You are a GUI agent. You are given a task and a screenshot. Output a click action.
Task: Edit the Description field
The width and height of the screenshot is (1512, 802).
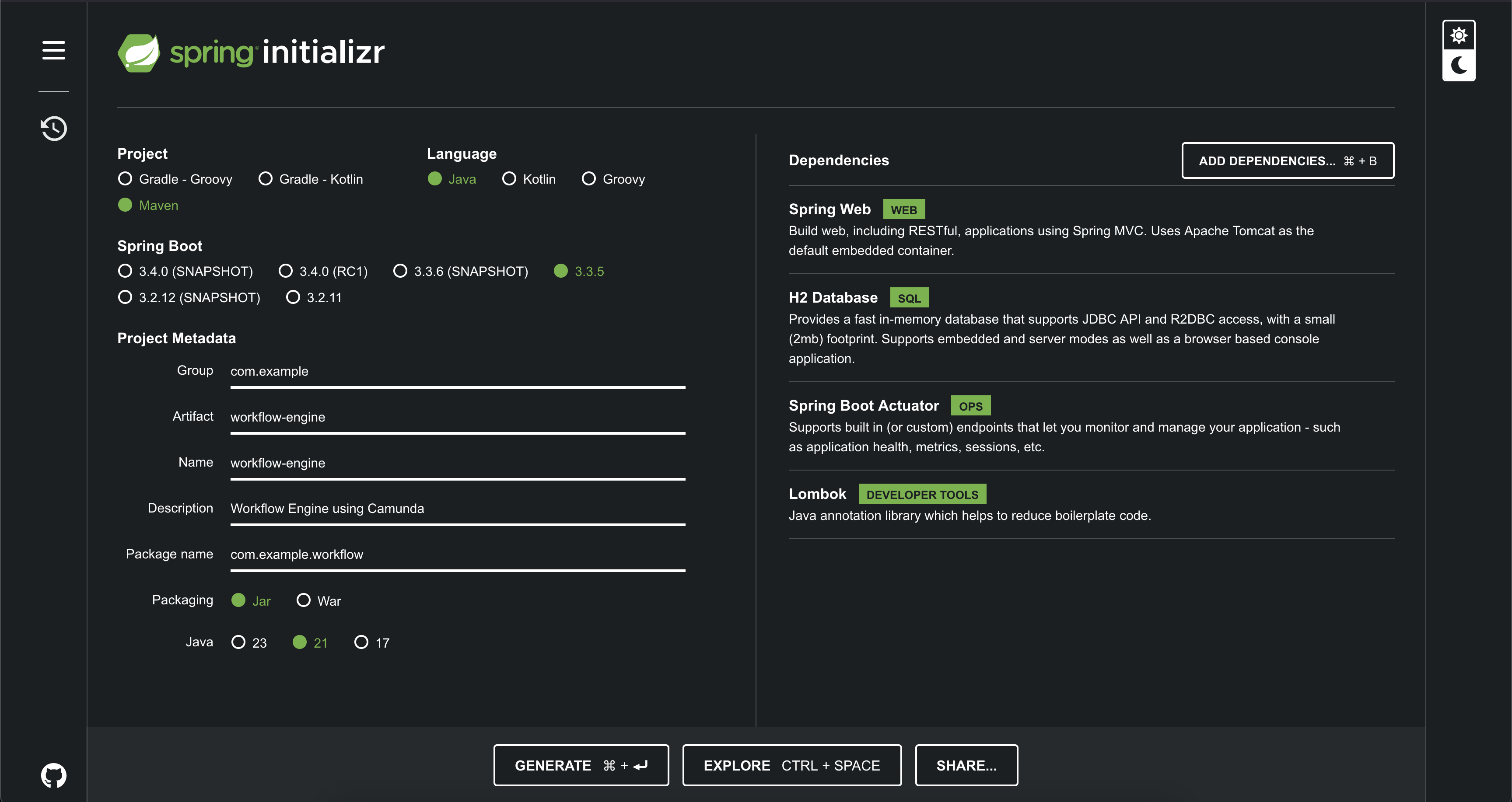(458, 509)
